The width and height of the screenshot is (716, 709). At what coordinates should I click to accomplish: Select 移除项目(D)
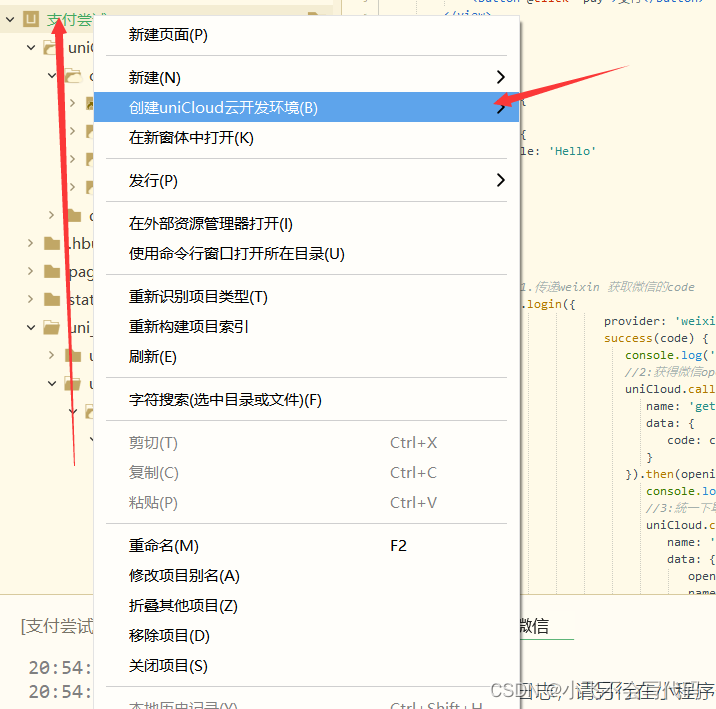click(306, 635)
